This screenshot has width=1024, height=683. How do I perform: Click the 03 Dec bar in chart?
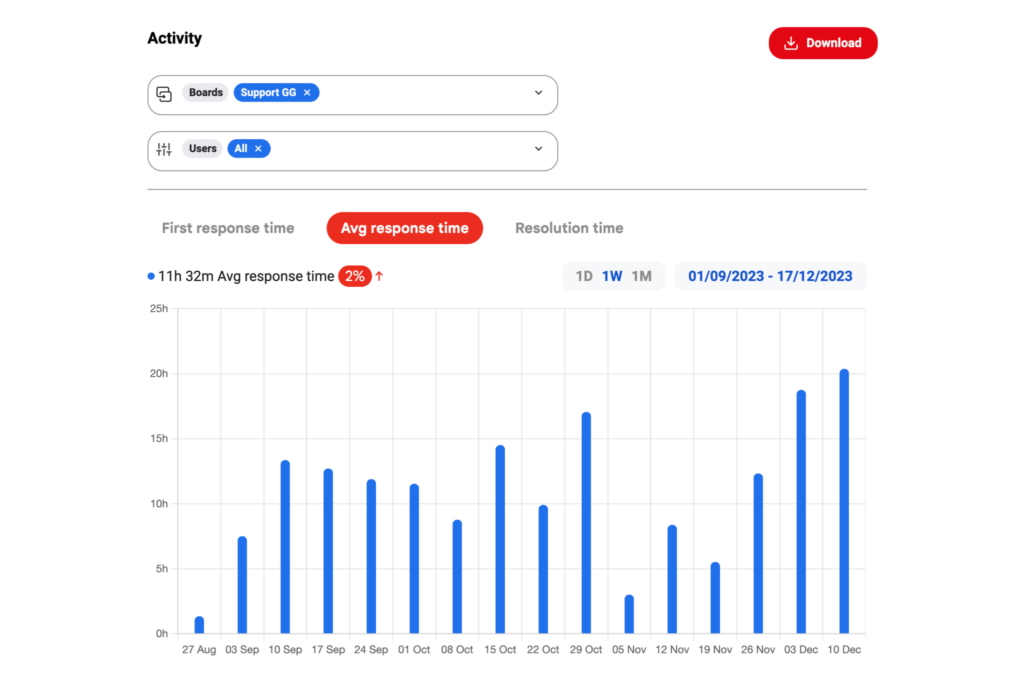coord(801,512)
